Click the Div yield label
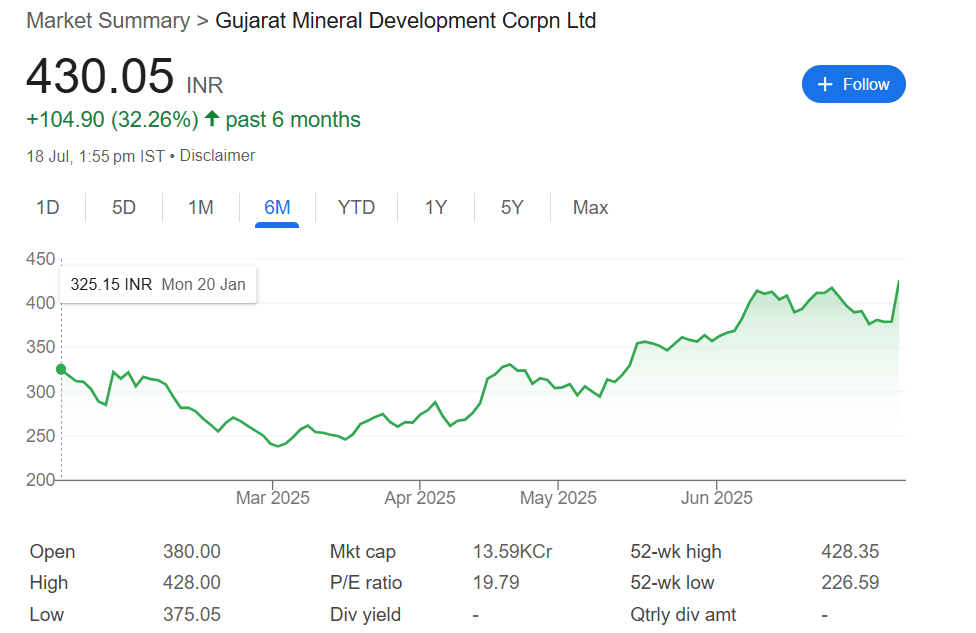 click(x=365, y=614)
